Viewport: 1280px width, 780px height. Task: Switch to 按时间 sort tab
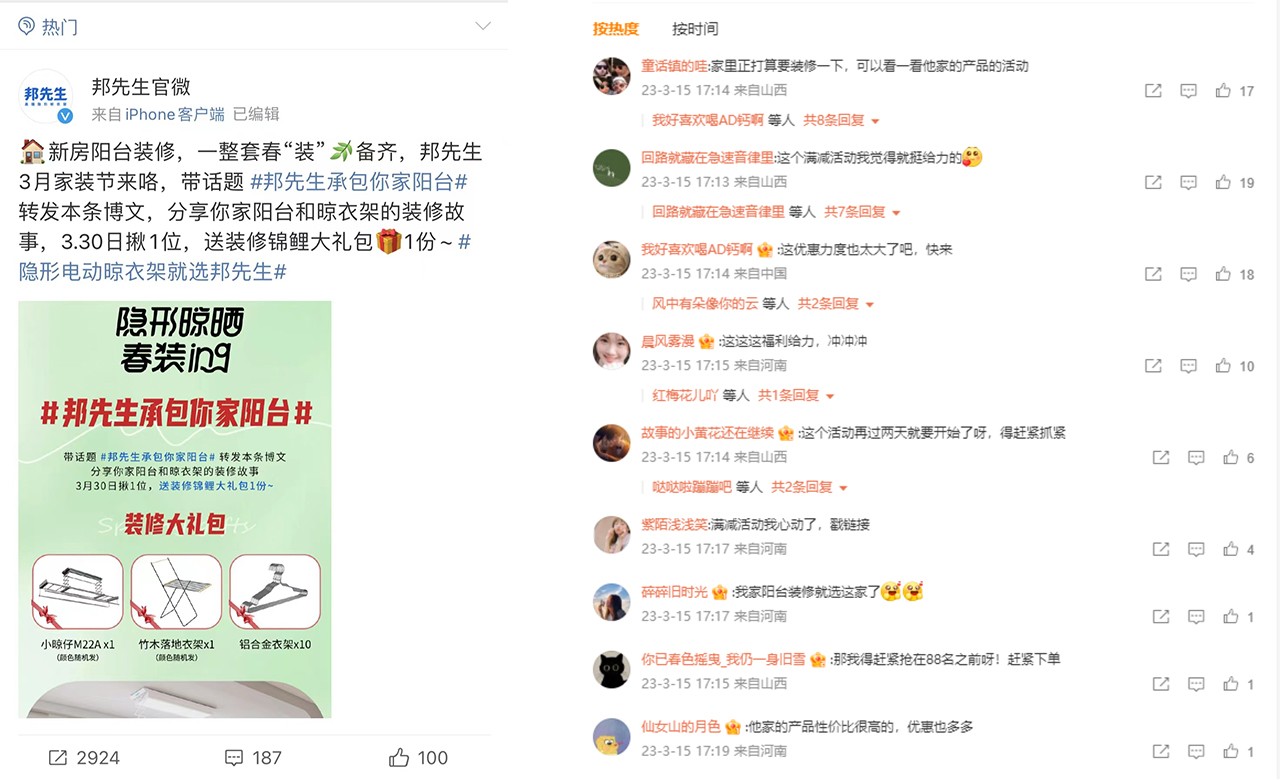tap(695, 29)
